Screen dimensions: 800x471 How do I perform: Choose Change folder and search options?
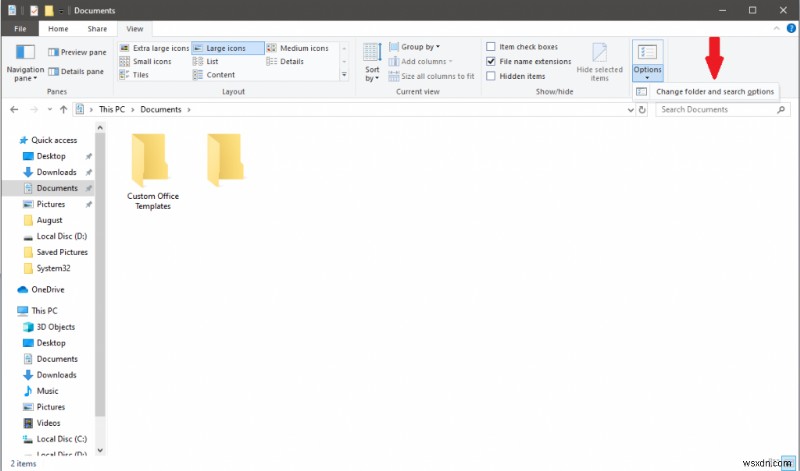(706, 92)
